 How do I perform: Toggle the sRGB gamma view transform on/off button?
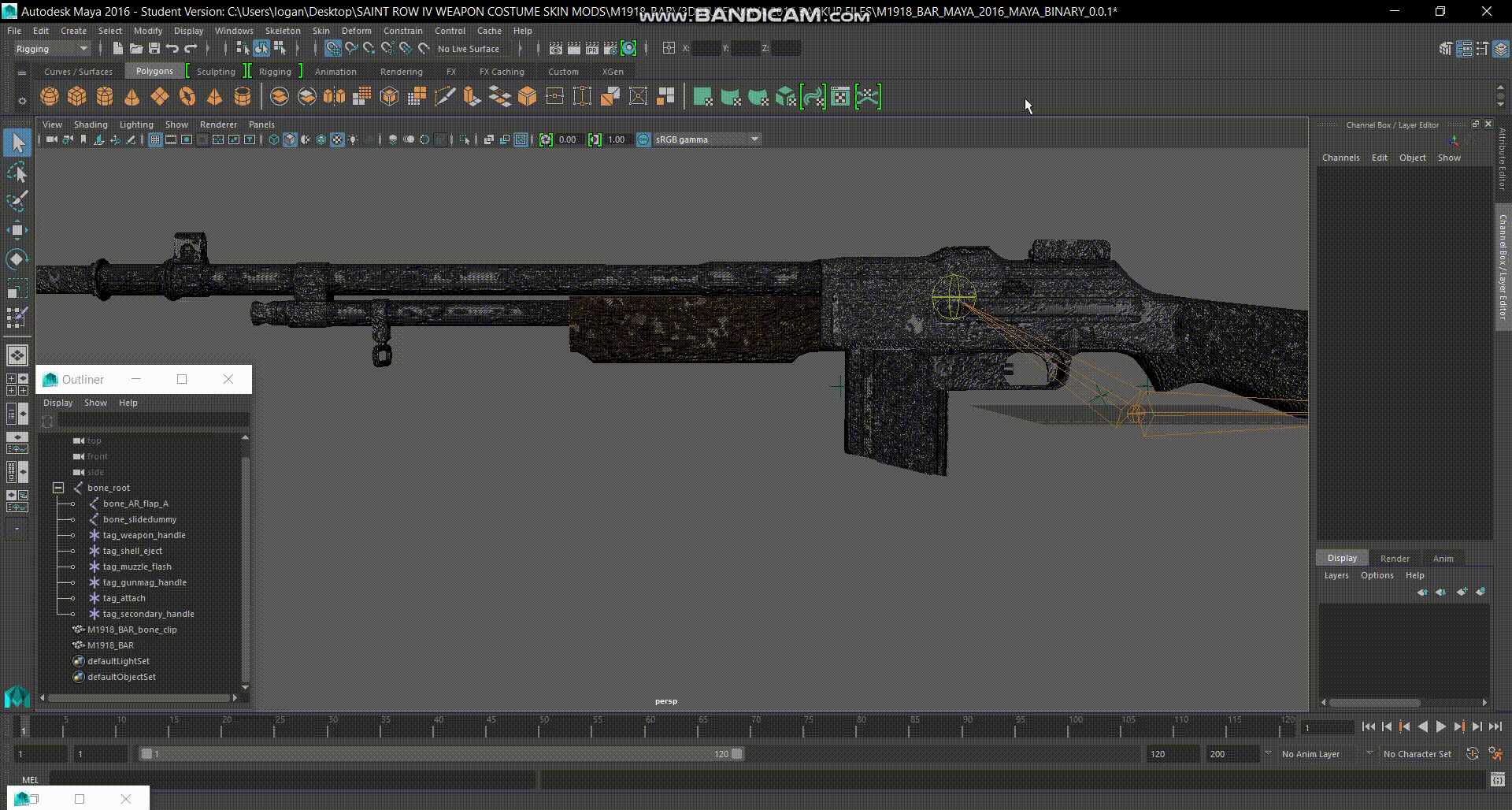[x=643, y=139]
